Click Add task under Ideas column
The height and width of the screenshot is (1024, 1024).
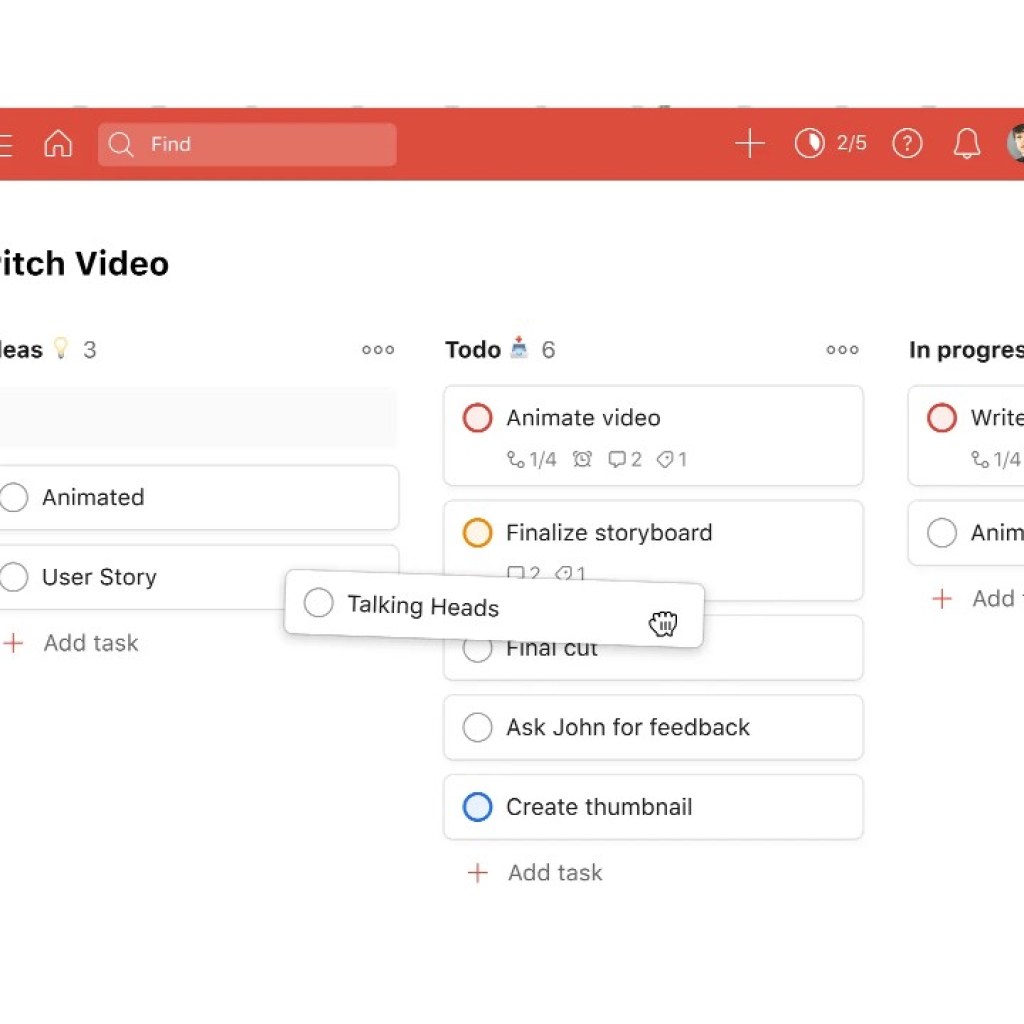(x=90, y=643)
